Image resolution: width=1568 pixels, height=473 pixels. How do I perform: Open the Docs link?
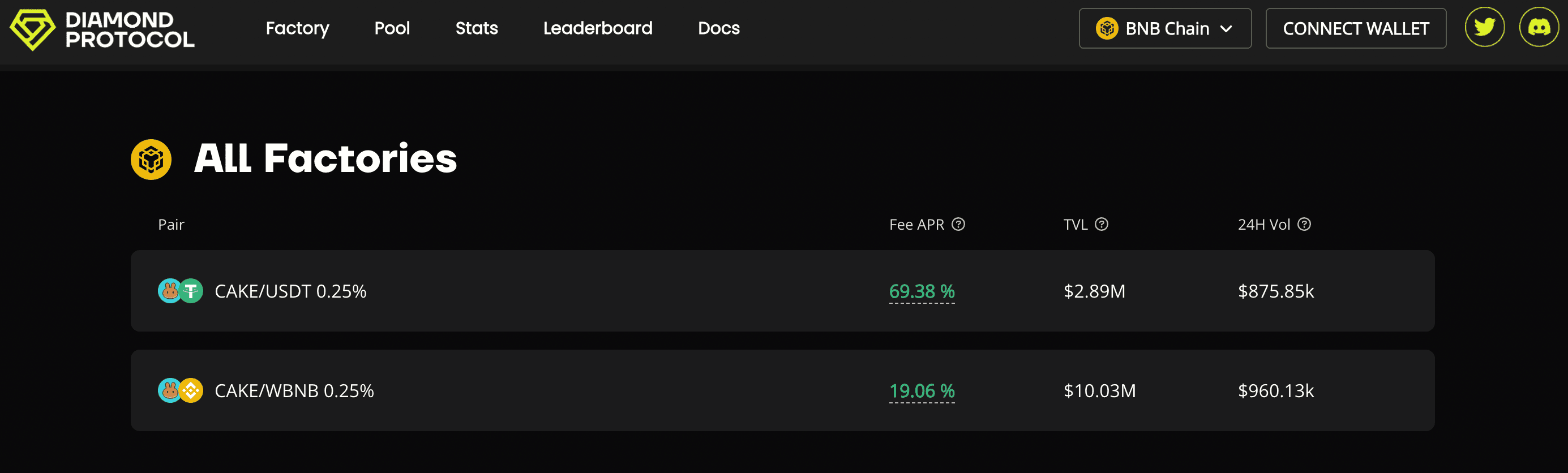pyautogui.click(x=718, y=29)
